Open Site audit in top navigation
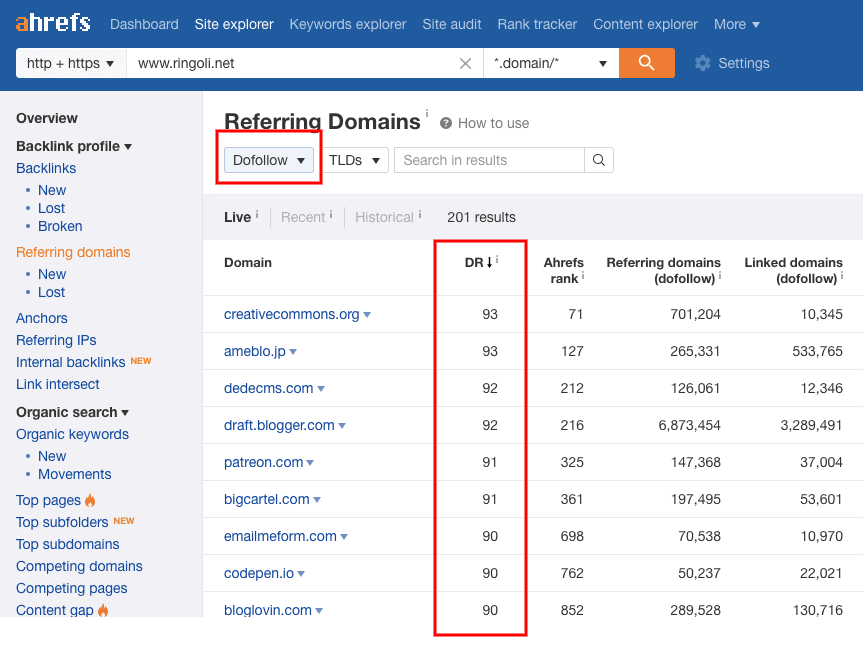 [452, 24]
